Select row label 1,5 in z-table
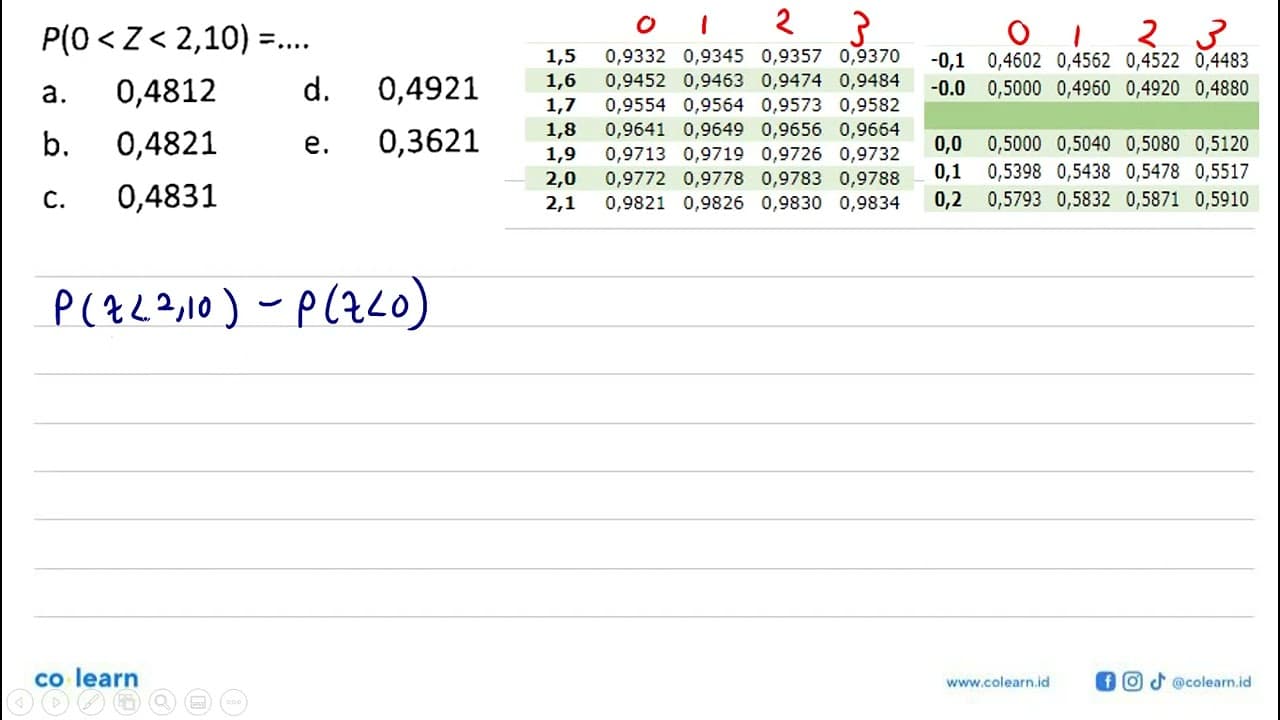The height and width of the screenshot is (720, 1280). 561,56
